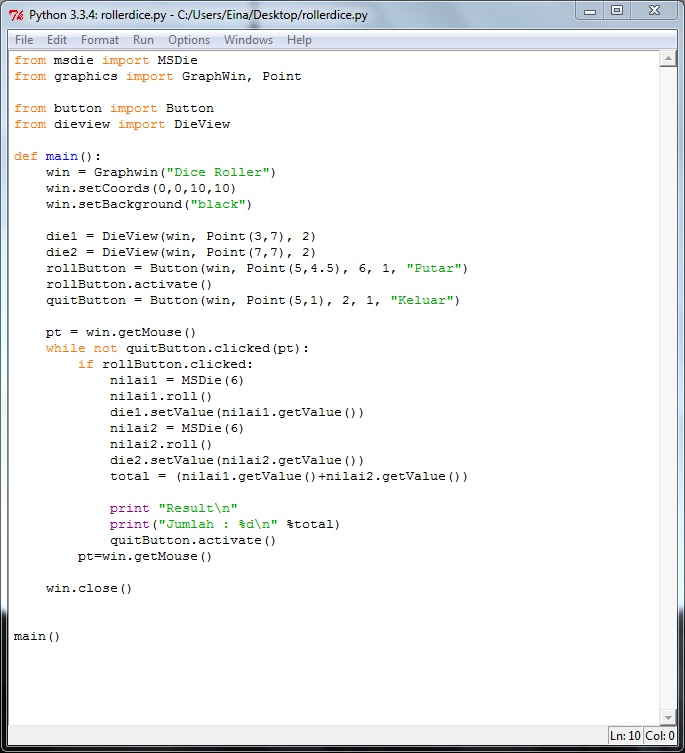The height and width of the screenshot is (753, 685).
Task: Open the File menu
Action: 24,40
